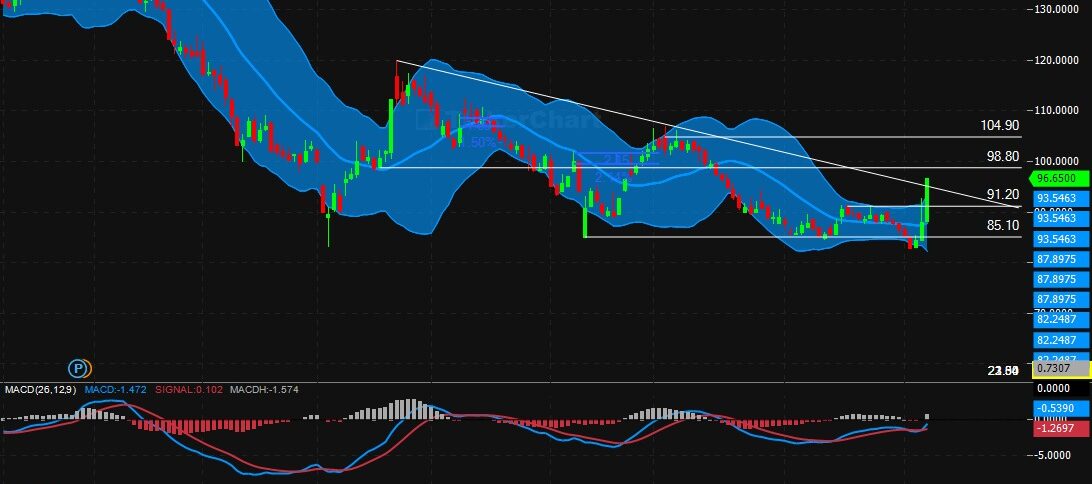Click the 91.20 horizontal line label
1092x484 pixels.
click(x=1004, y=194)
